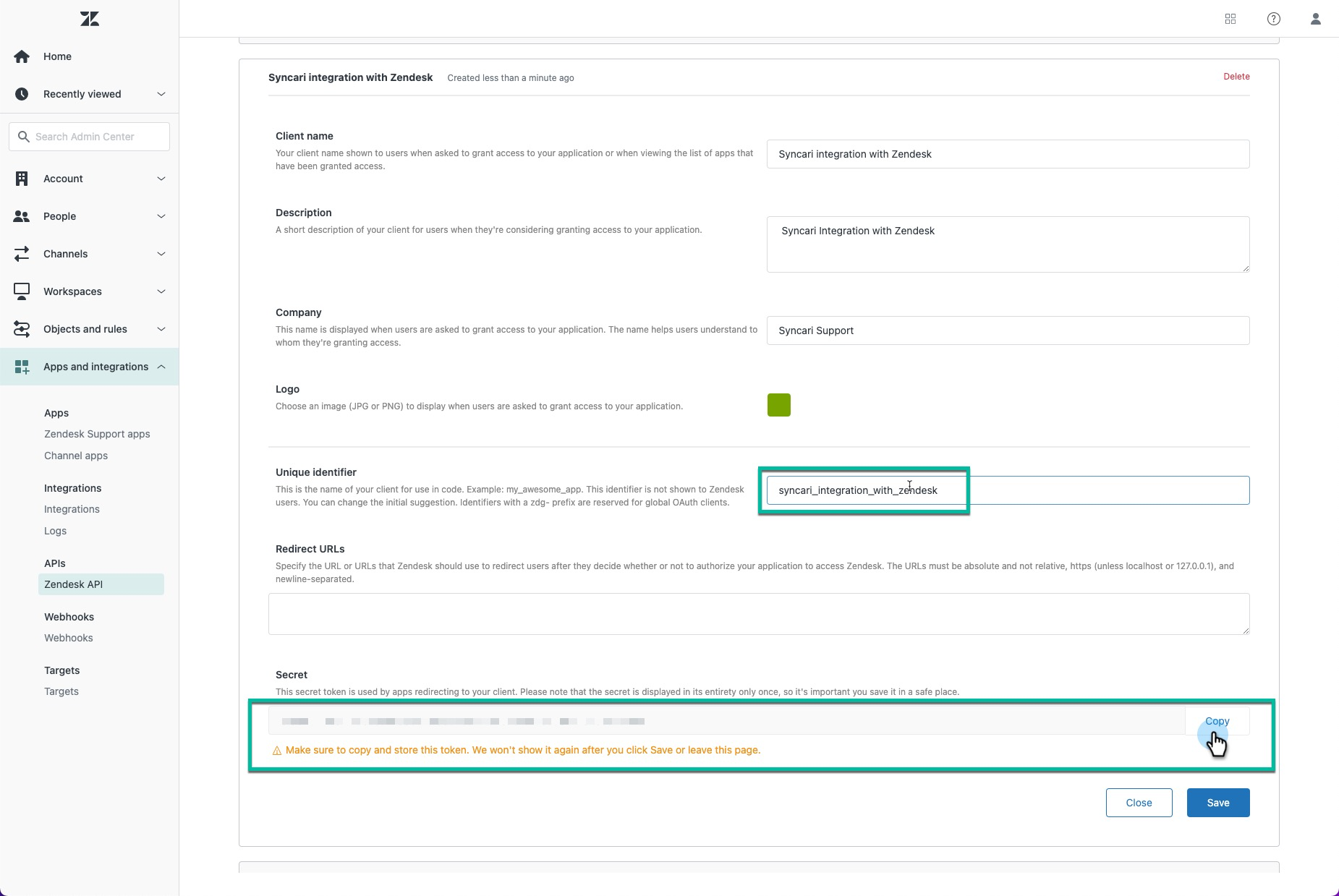Click the Apps and integrations grid icon
Viewport: 1339px width, 896px height.
click(22, 367)
